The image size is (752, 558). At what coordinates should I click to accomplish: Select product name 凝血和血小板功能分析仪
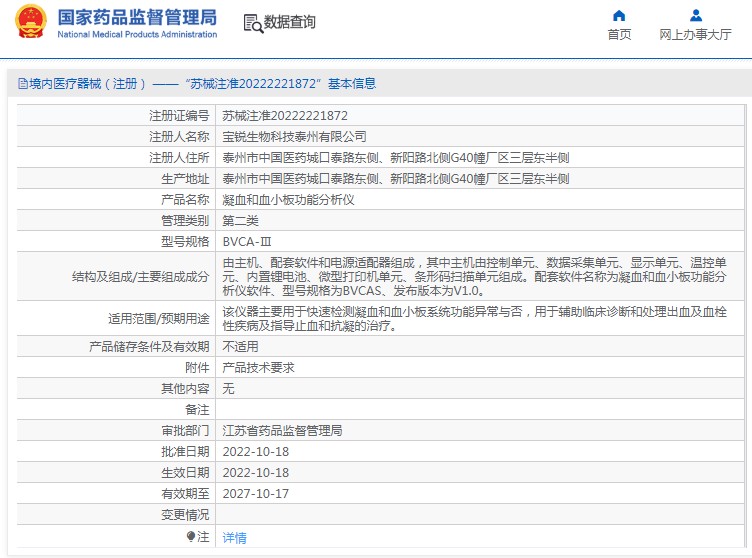tap(288, 200)
